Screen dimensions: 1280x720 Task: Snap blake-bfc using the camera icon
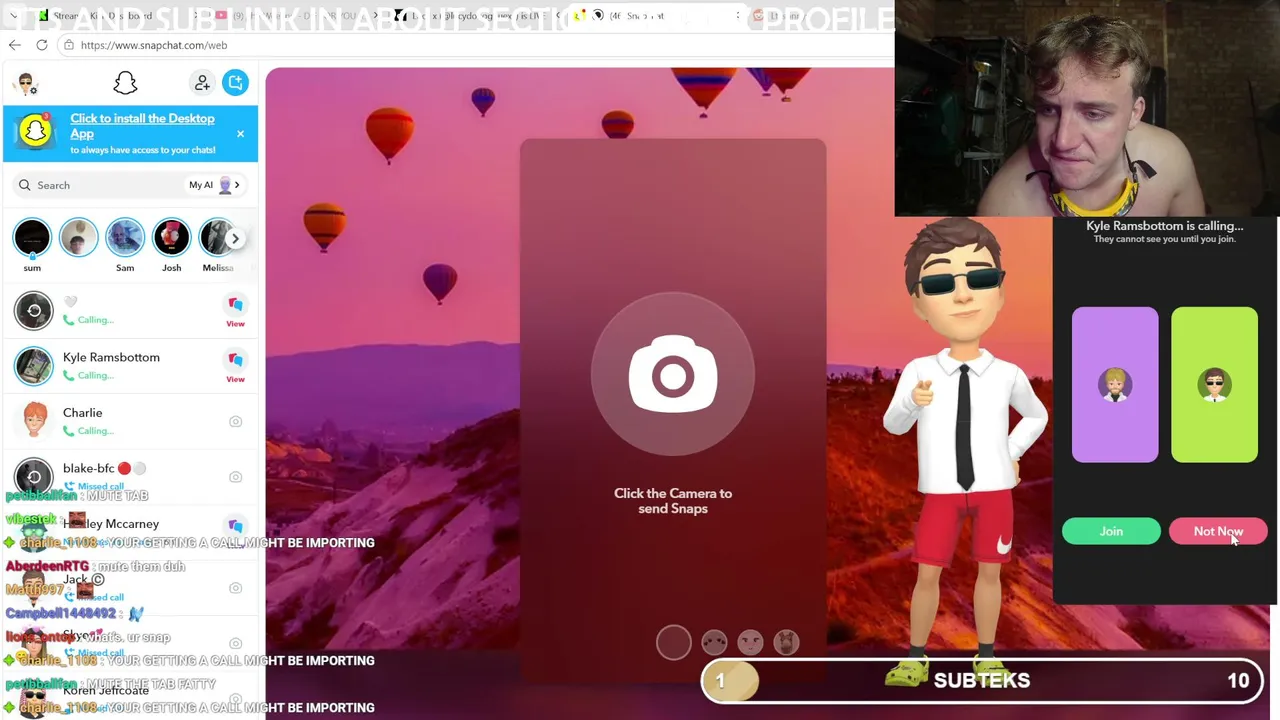click(x=235, y=477)
